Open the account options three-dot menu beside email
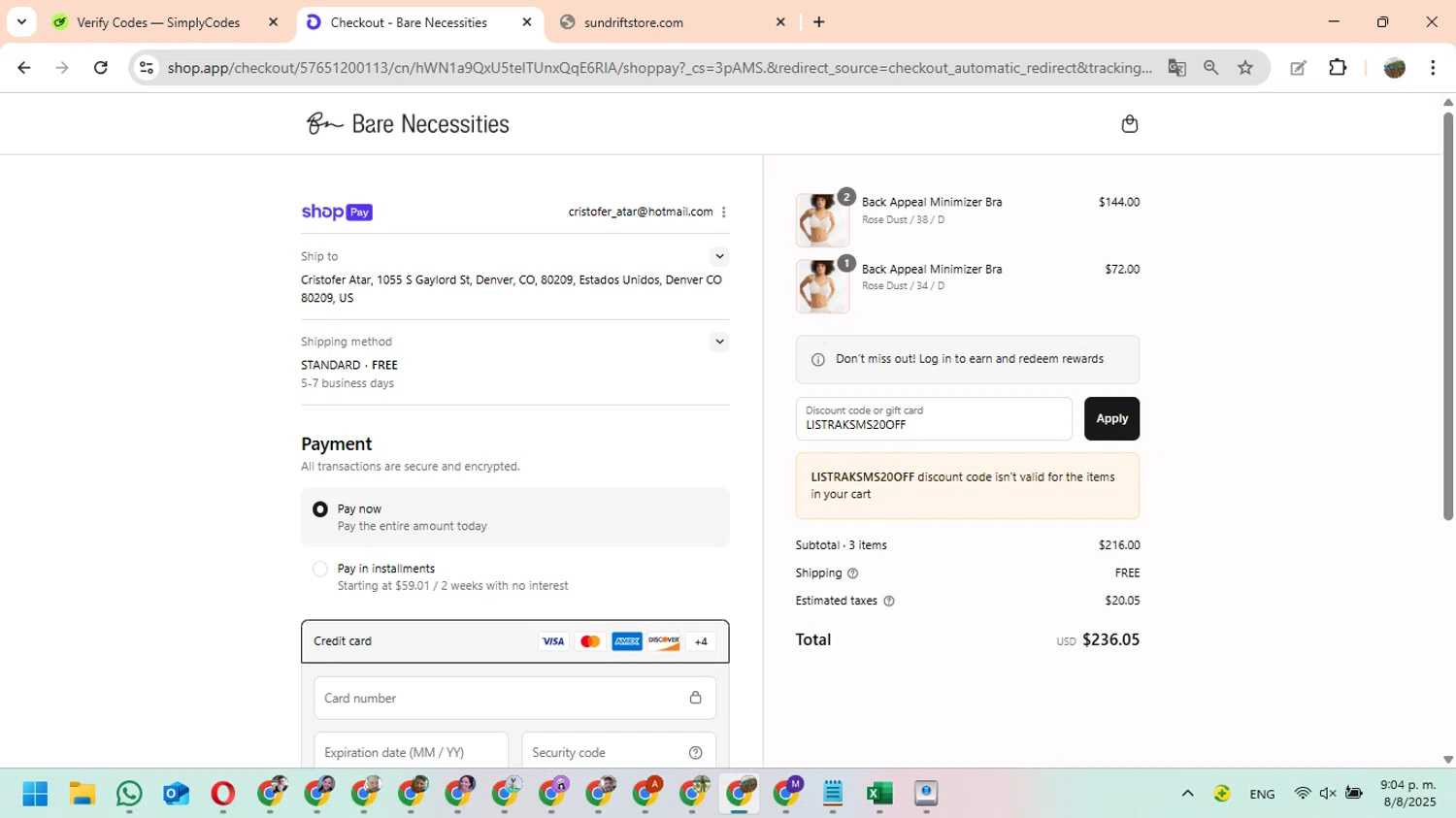1456x818 pixels. (x=724, y=213)
